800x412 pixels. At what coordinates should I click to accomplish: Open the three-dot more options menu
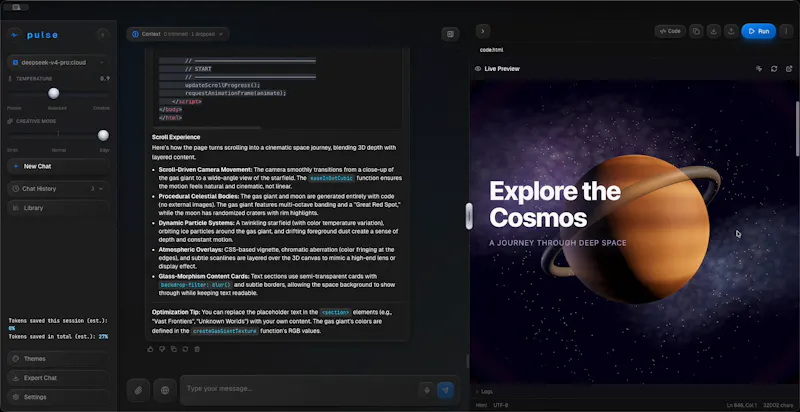coord(786,31)
